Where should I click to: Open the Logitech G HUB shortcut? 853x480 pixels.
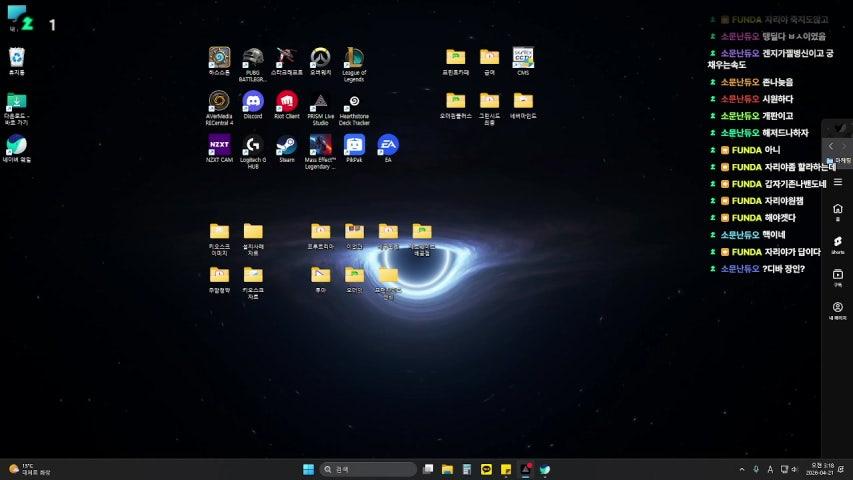click(x=253, y=145)
